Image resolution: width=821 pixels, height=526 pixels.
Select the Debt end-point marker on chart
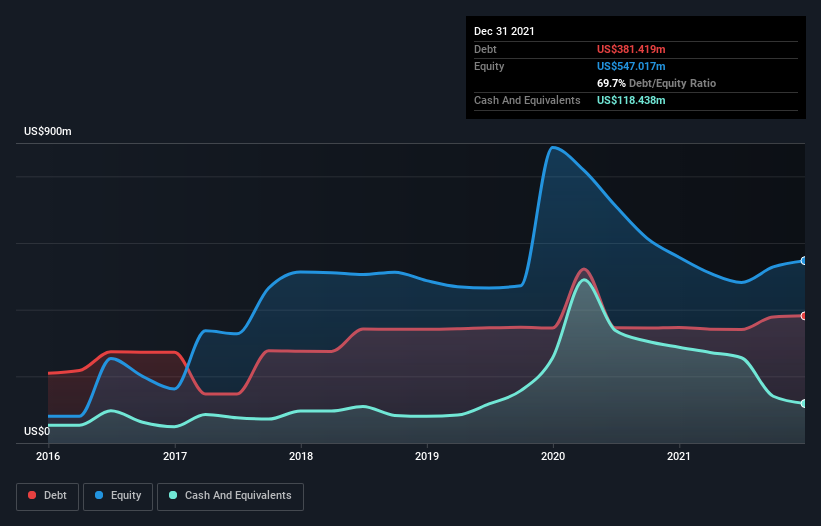click(x=804, y=316)
